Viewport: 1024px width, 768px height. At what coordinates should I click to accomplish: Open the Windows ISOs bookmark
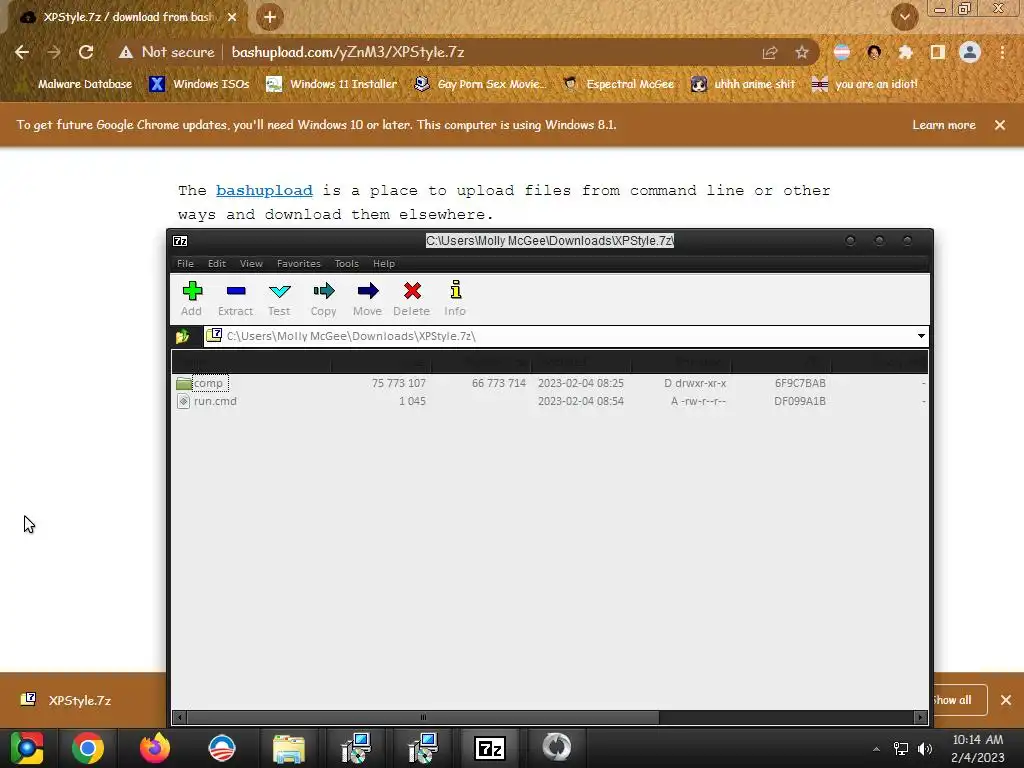point(199,84)
